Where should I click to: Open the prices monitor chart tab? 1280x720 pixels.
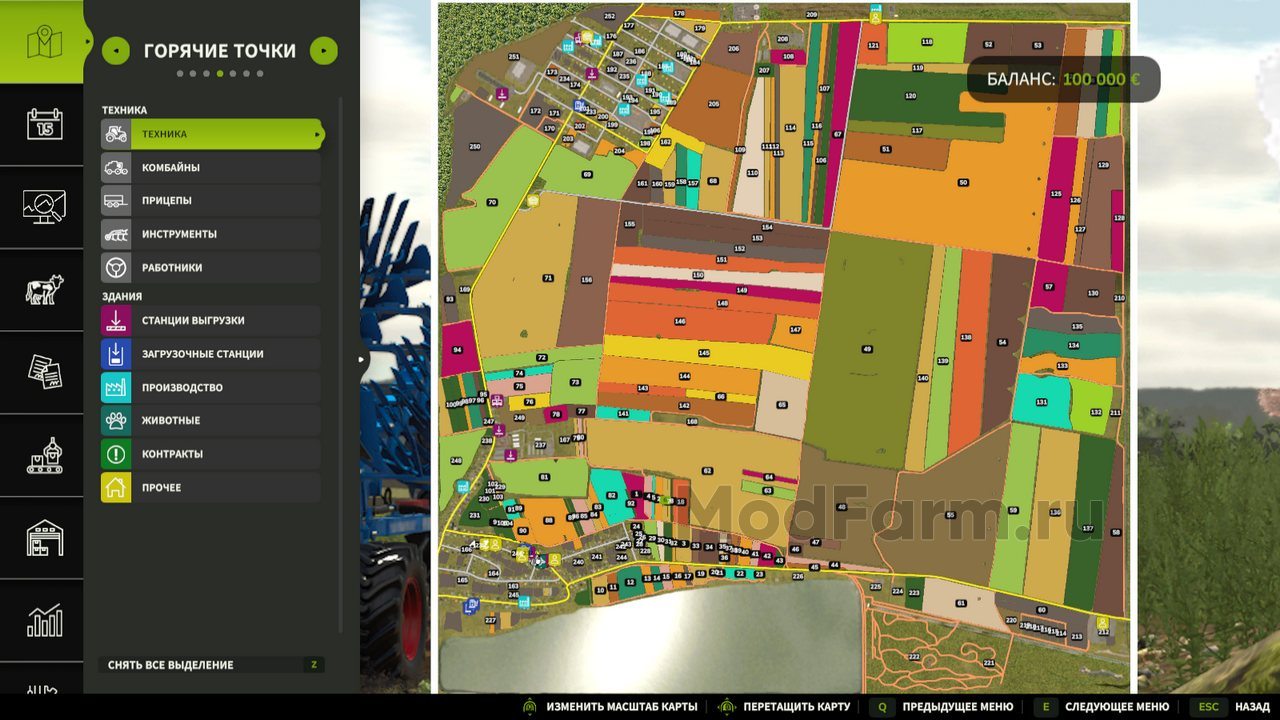pos(44,207)
